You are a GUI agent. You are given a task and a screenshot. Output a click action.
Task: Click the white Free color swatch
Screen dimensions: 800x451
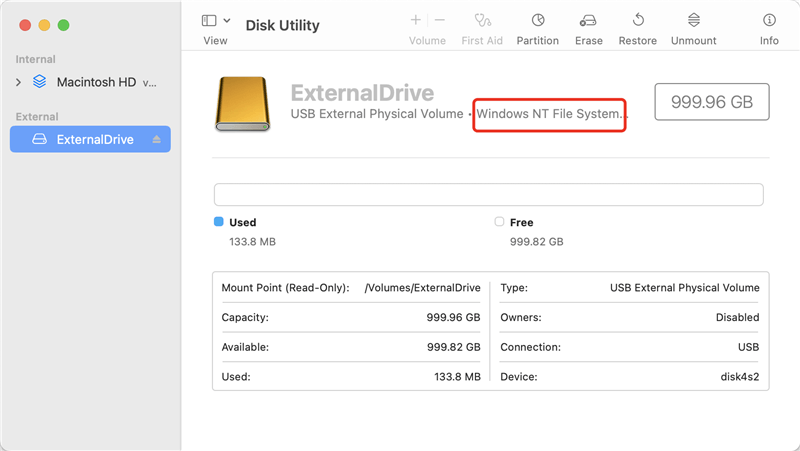[499, 221]
